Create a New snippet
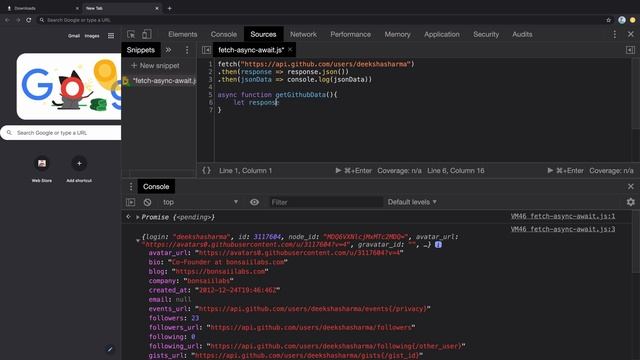 tap(155, 65)
